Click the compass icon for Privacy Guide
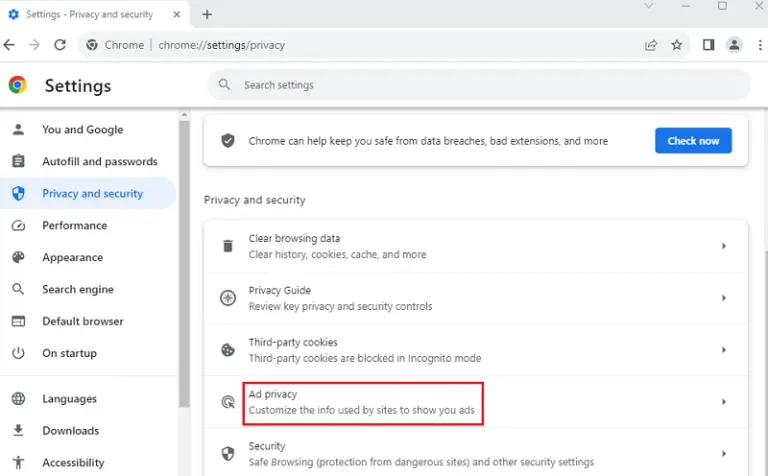 [x=228, y=298]
